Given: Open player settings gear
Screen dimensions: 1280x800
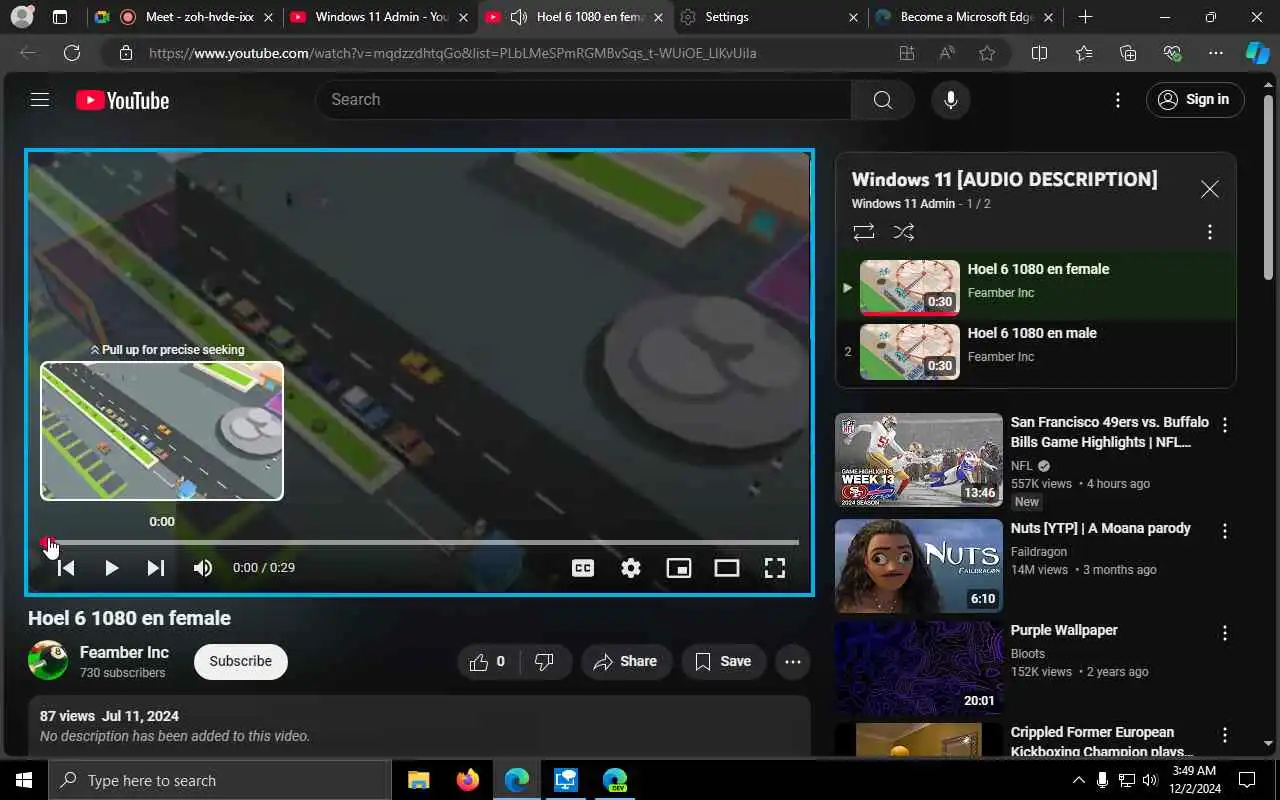Looking at the screenshot, I should pyautogui.click(x=631, y=568).
